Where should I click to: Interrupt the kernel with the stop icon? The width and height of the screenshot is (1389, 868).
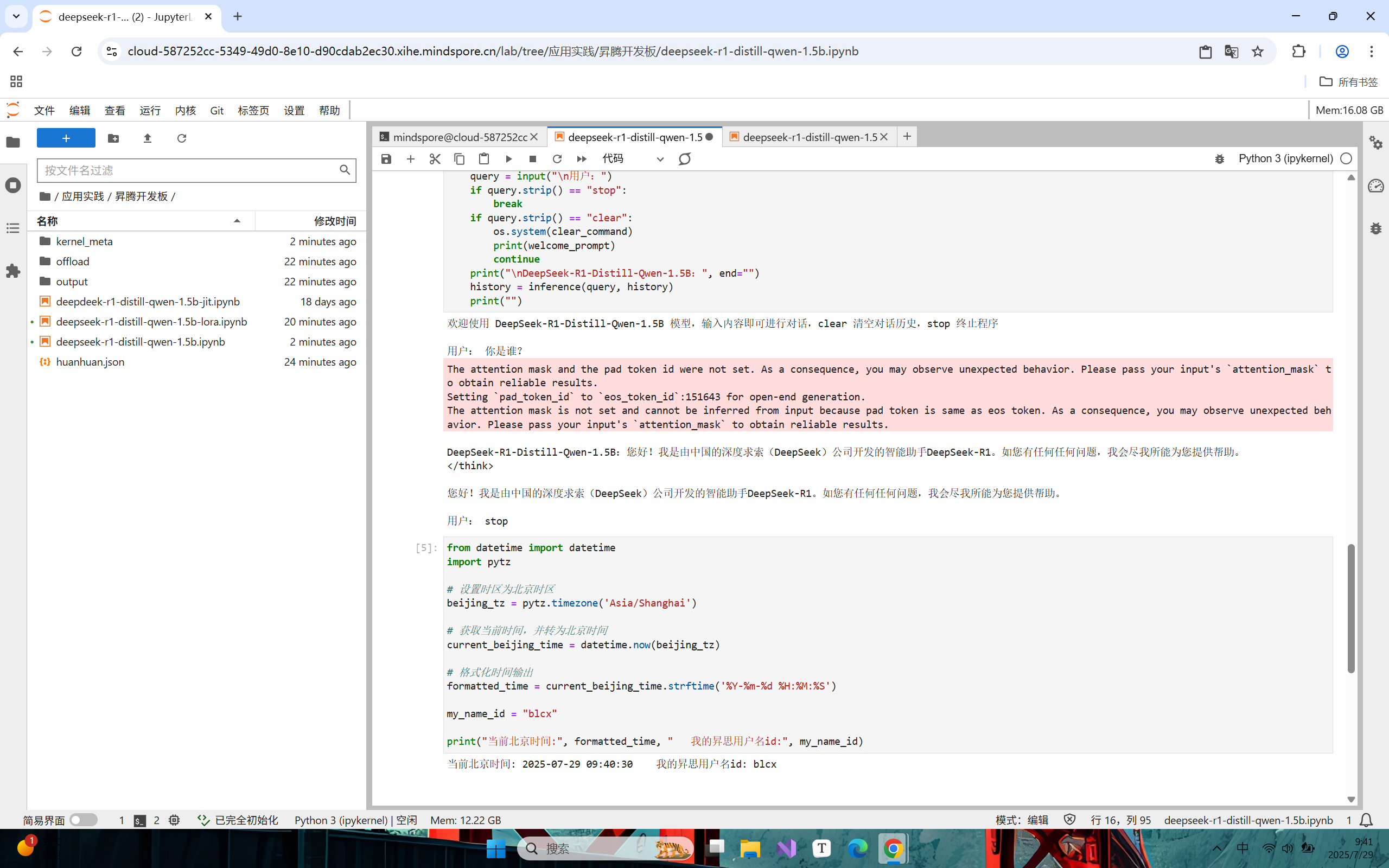point(533,159)
